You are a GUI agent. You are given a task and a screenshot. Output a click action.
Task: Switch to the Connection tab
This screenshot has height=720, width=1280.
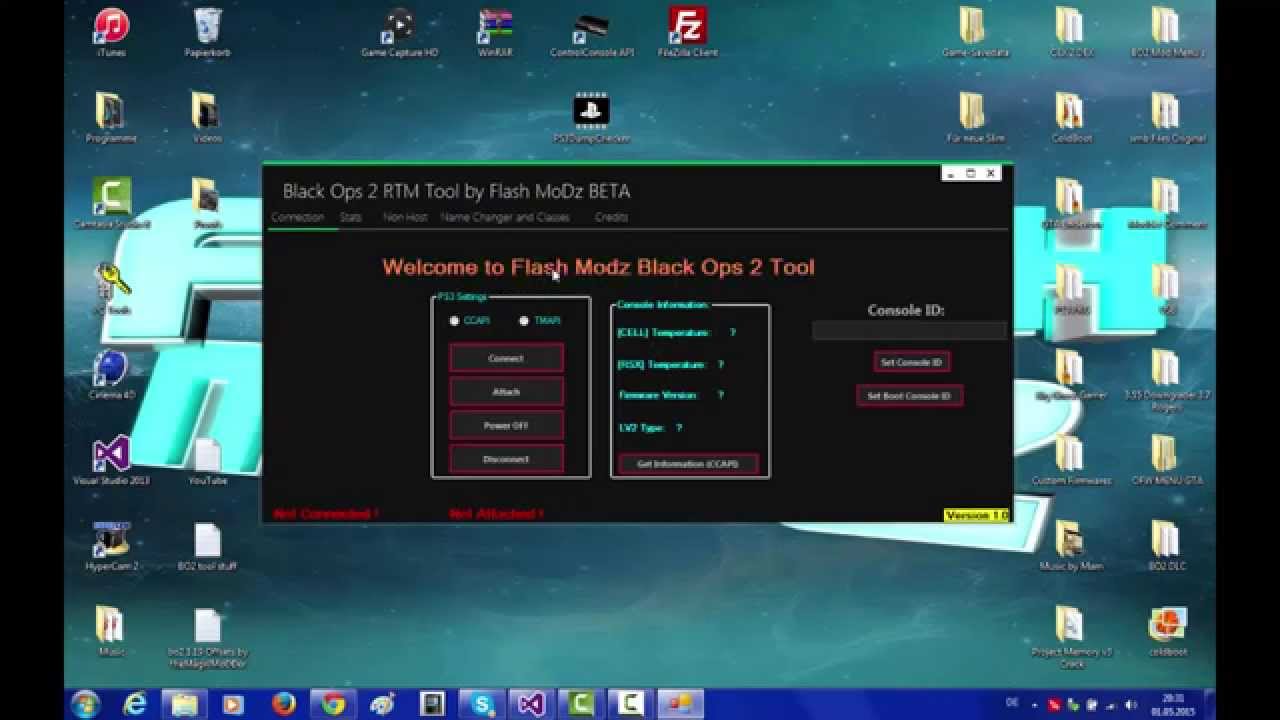297,217
